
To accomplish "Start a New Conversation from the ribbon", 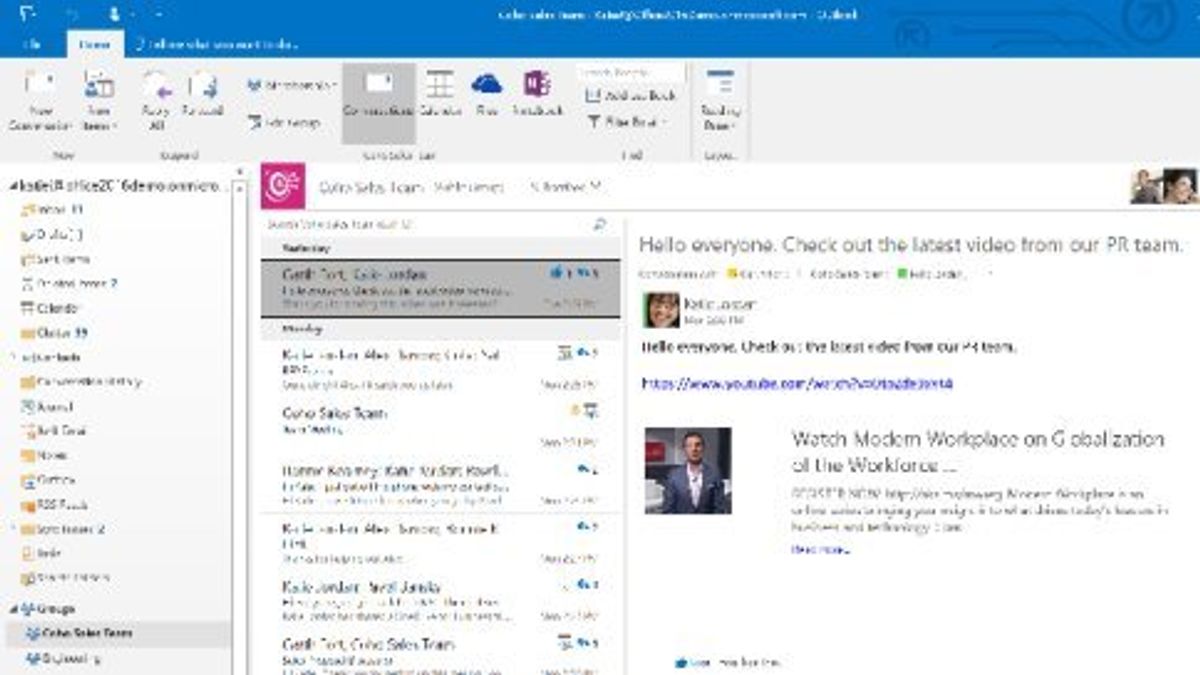I will [x=40, y=101].
